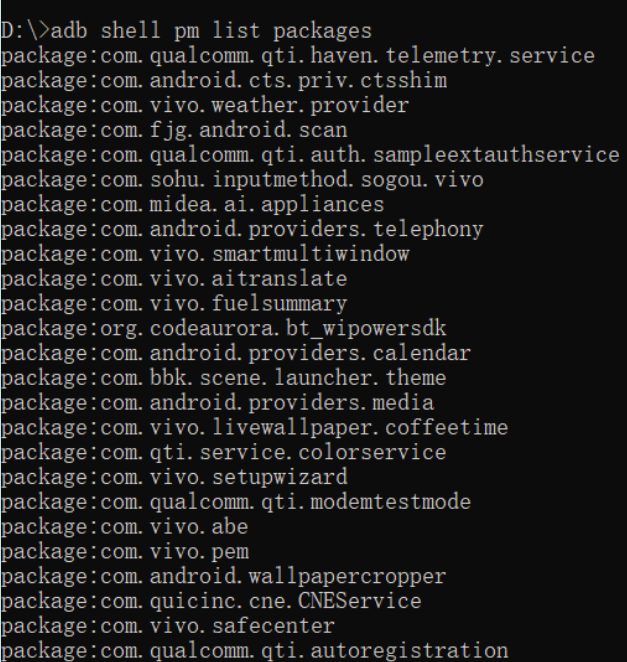Screen dimensions: 627x662
Task: Click the com.android.providers.calendar entry
Action: click(235, 353)
